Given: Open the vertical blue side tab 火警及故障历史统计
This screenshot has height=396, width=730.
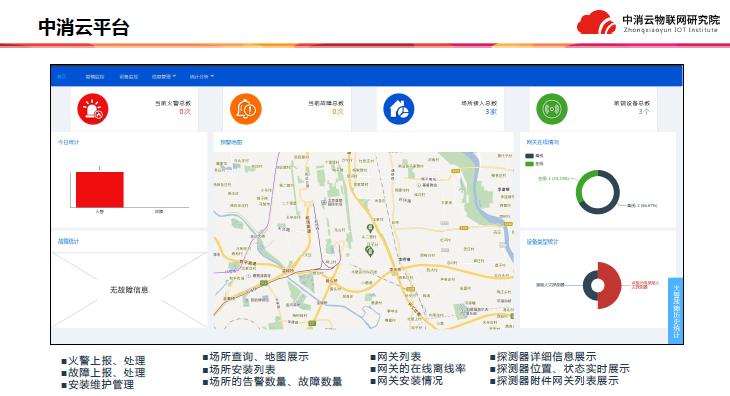Looking at the screenshot, I should 676,311.
